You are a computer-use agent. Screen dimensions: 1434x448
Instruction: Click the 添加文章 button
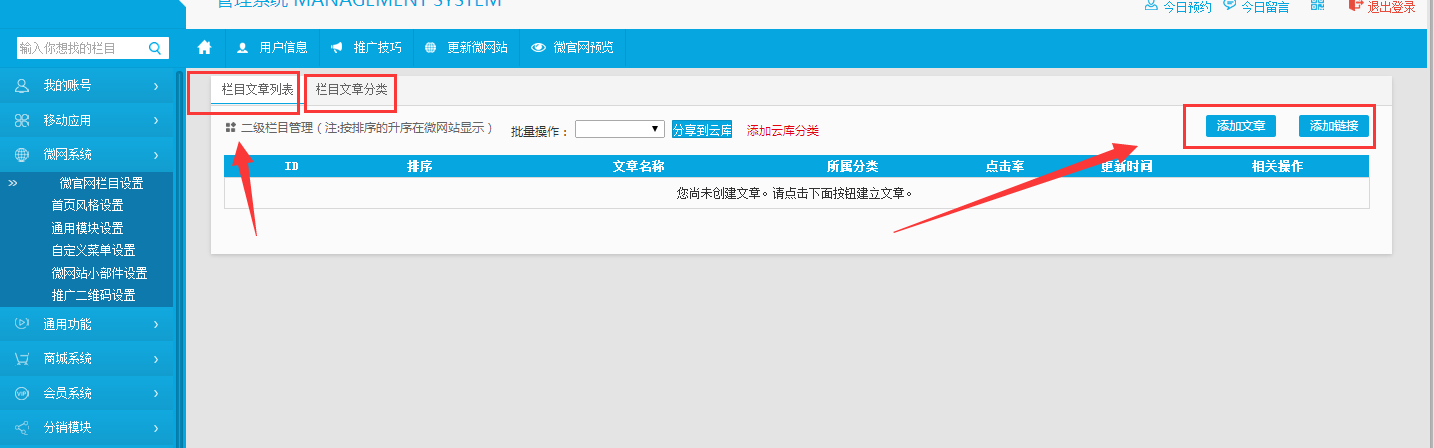[x=1240, y=126]
